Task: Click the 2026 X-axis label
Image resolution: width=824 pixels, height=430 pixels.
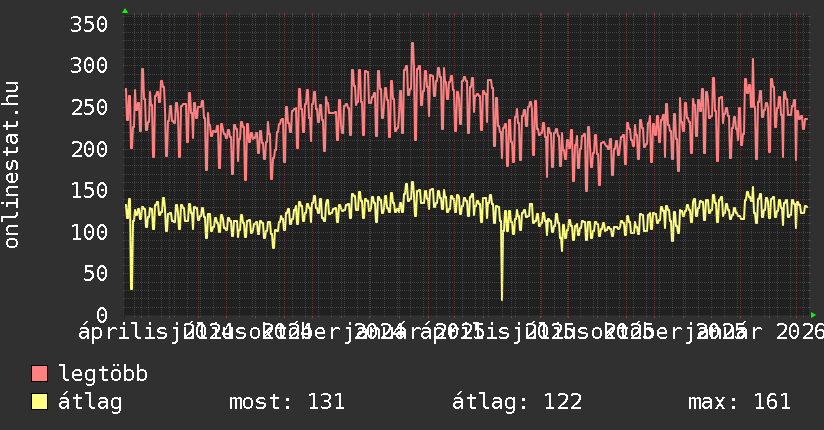Action: pos(798,330)
